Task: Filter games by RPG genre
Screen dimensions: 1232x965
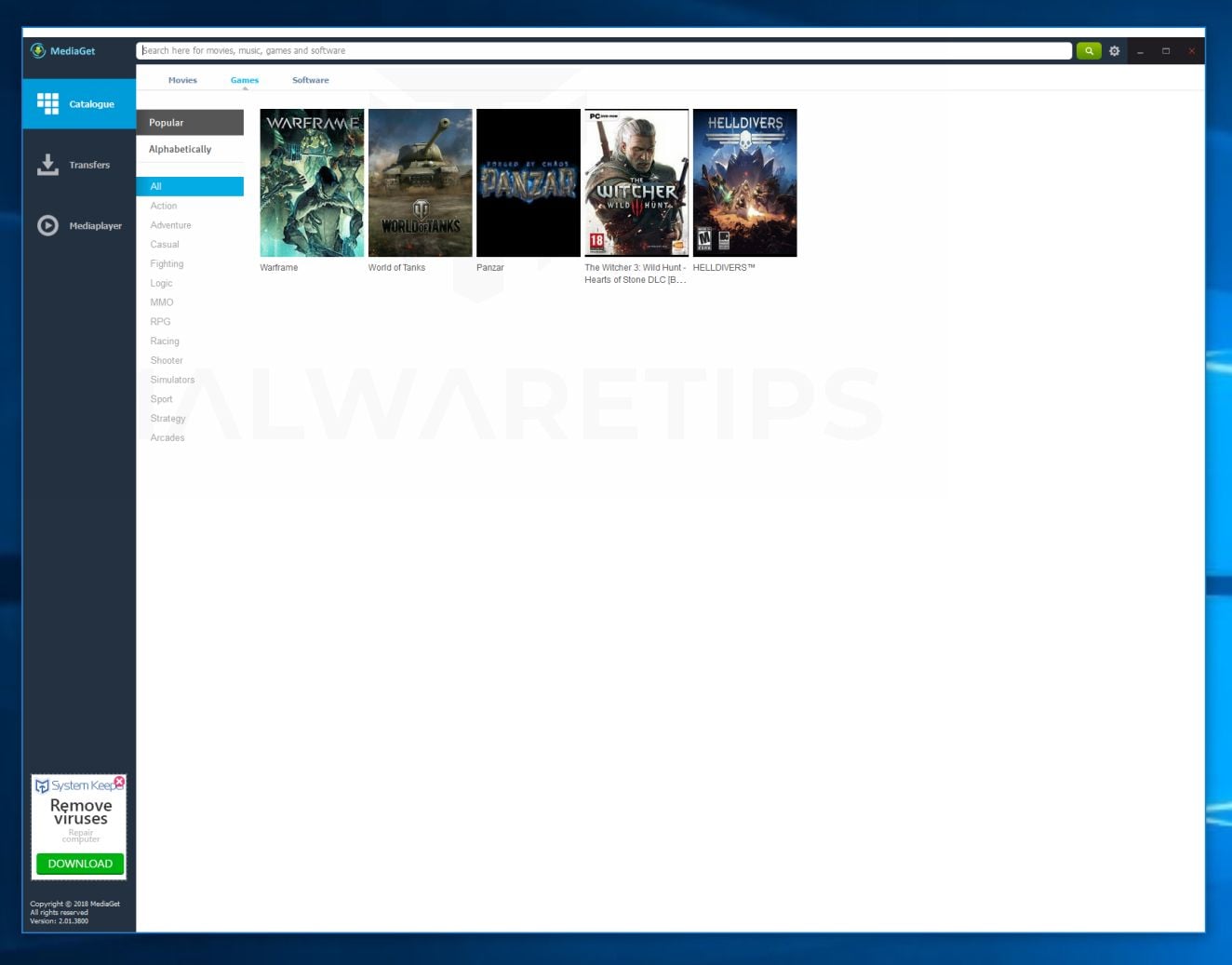Action: (161, 322)
